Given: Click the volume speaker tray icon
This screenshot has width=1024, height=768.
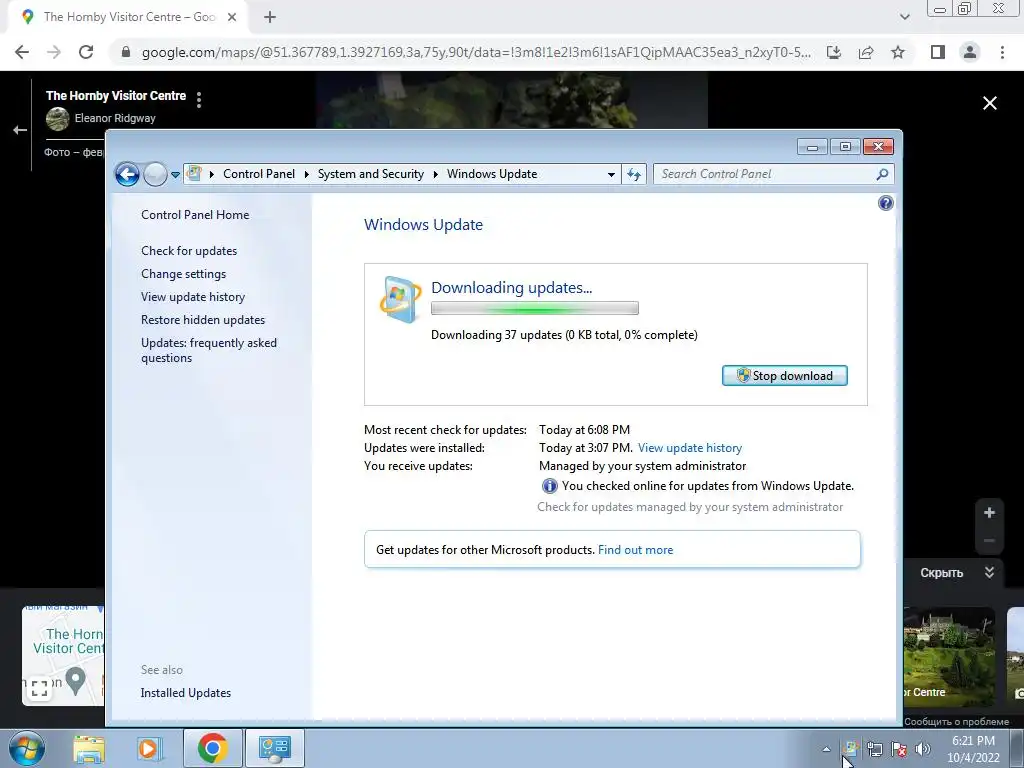Looking at the screenshot, I should (x=923, y=749).
